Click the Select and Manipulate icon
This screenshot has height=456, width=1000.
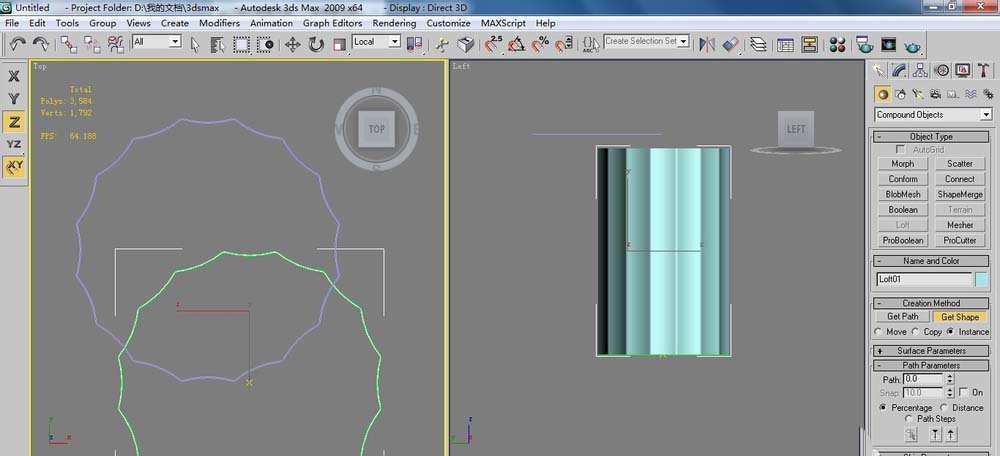tap(442, 44)
